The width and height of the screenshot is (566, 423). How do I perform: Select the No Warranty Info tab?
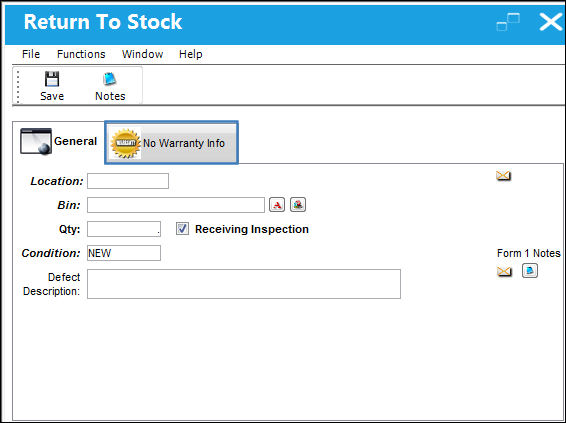(171, 143)
